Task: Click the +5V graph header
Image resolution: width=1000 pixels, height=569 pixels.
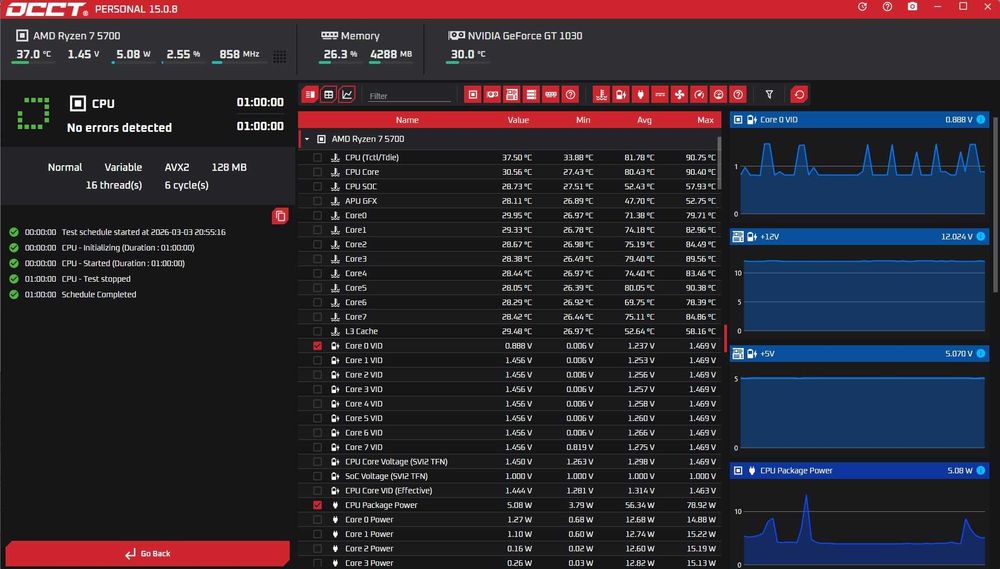Action: (859, 353)
